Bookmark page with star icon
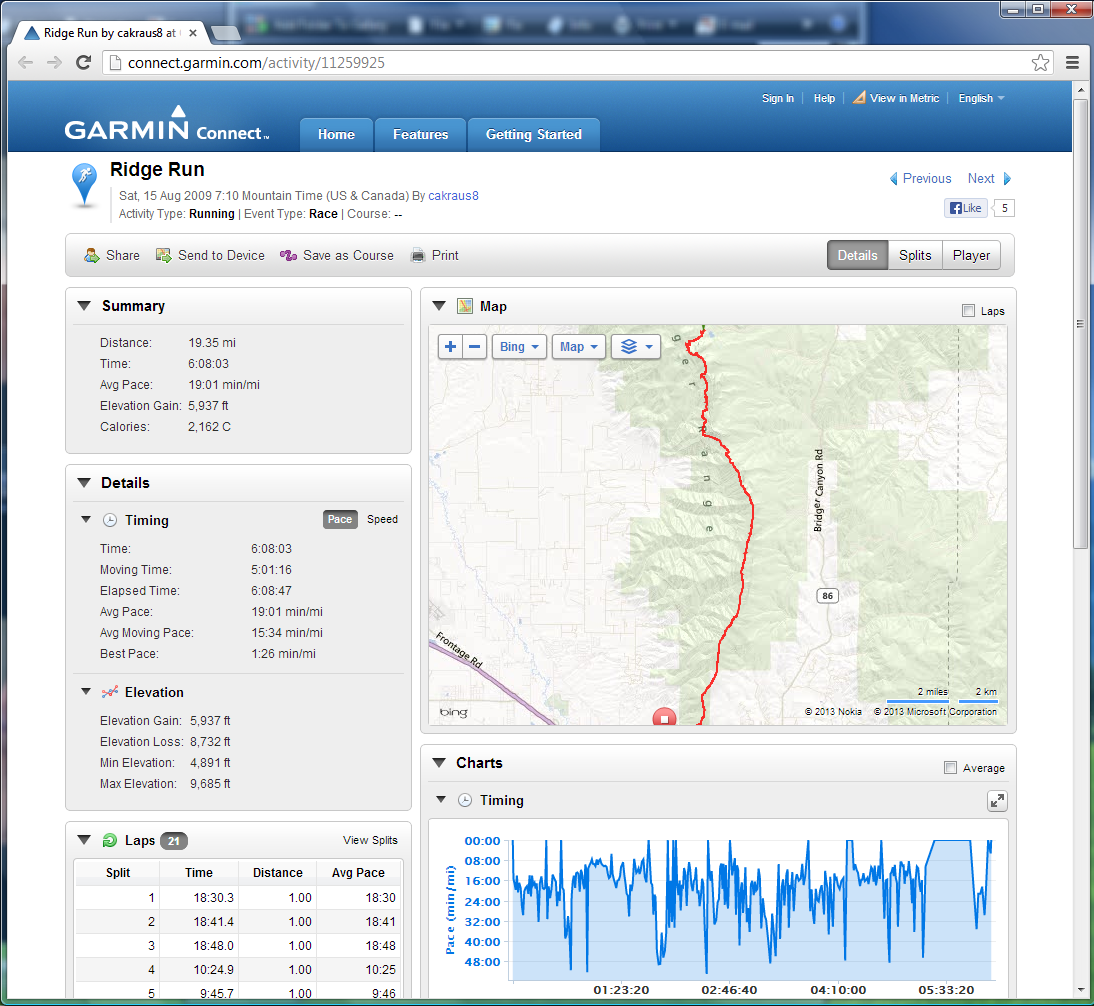Image resolution: width=1094 pixels, height=1006 pixels. click(x=1040, y=63)
